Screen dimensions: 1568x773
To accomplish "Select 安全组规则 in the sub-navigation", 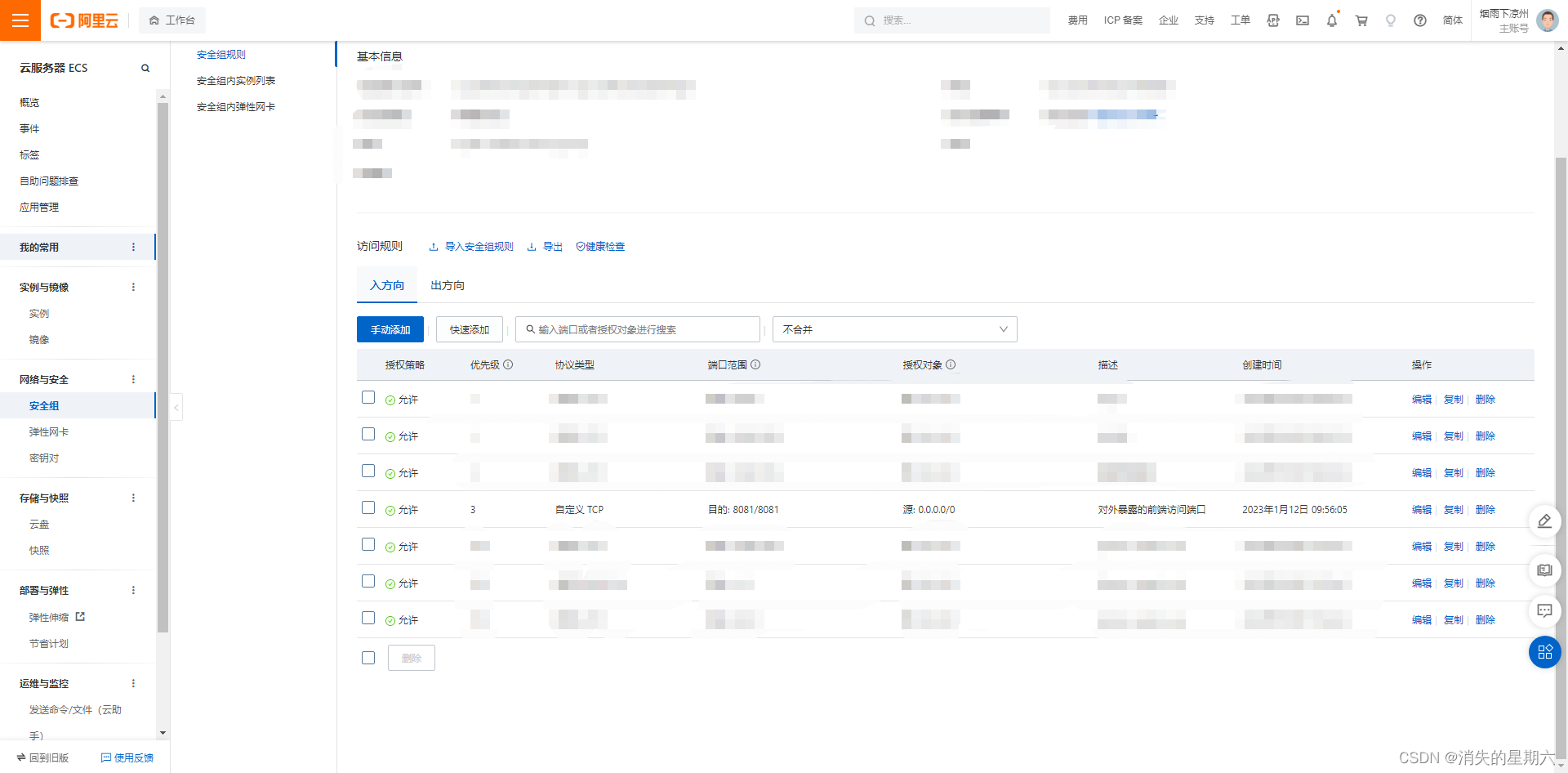I will (221, 55).
